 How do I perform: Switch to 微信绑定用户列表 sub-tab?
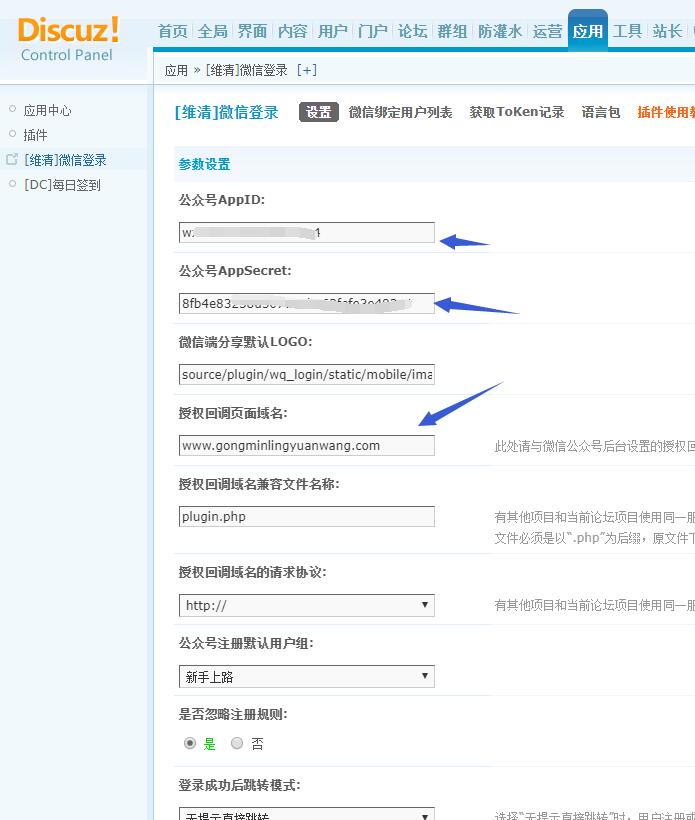401,112
